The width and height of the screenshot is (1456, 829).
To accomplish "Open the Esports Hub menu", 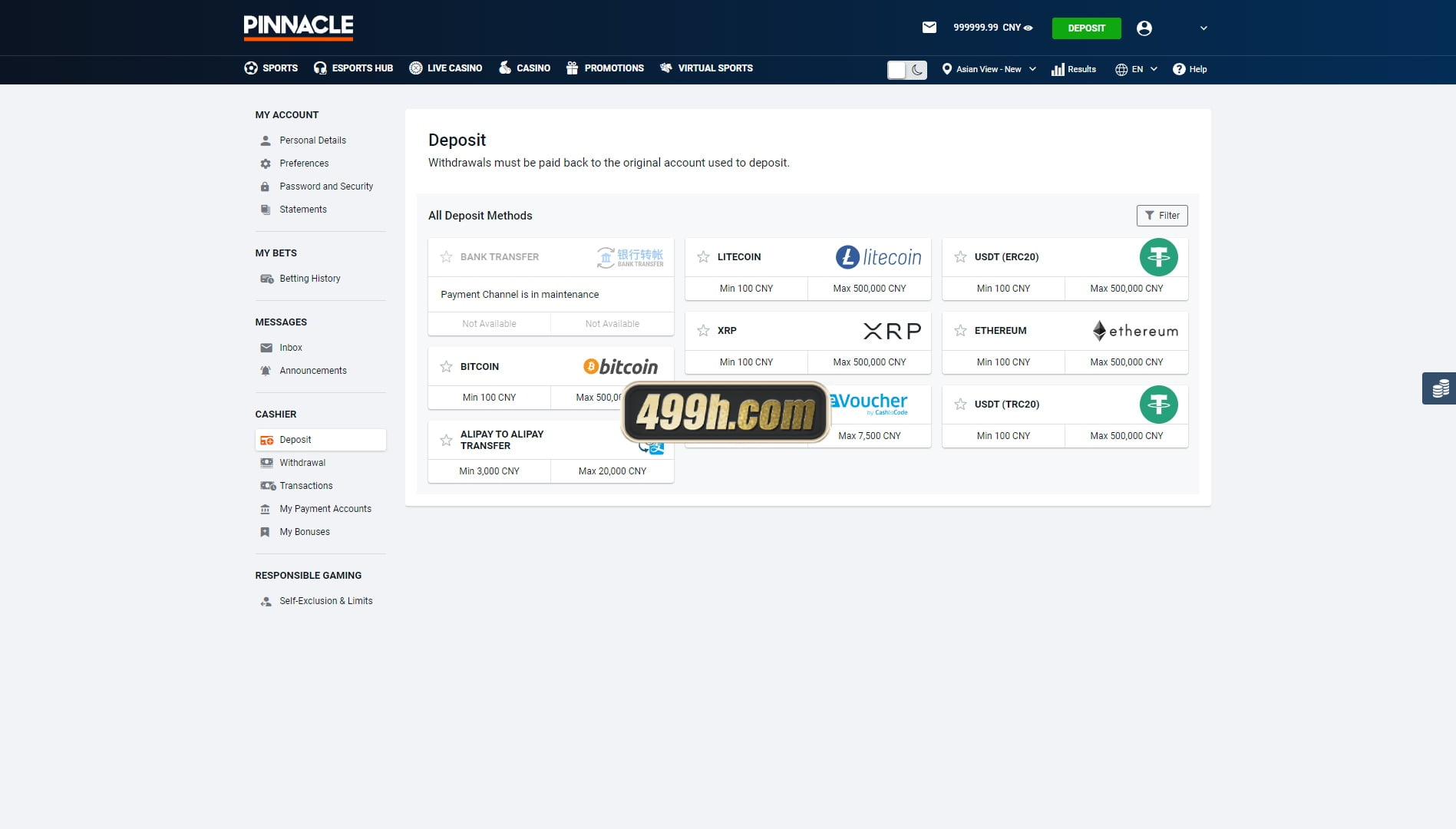I will (x=353, y=68).
